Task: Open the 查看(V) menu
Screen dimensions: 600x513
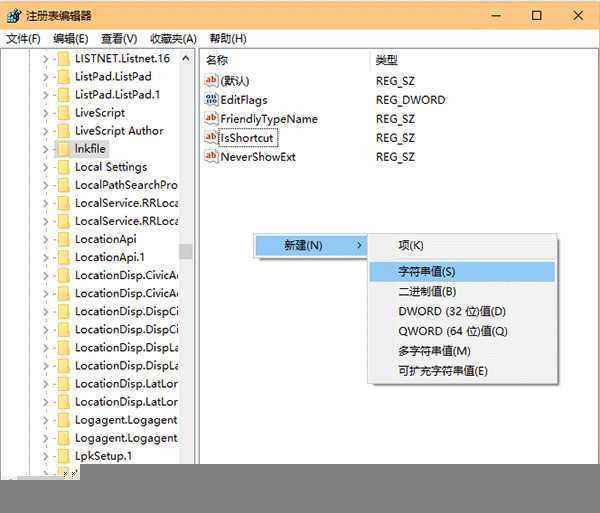Action: 119,39
